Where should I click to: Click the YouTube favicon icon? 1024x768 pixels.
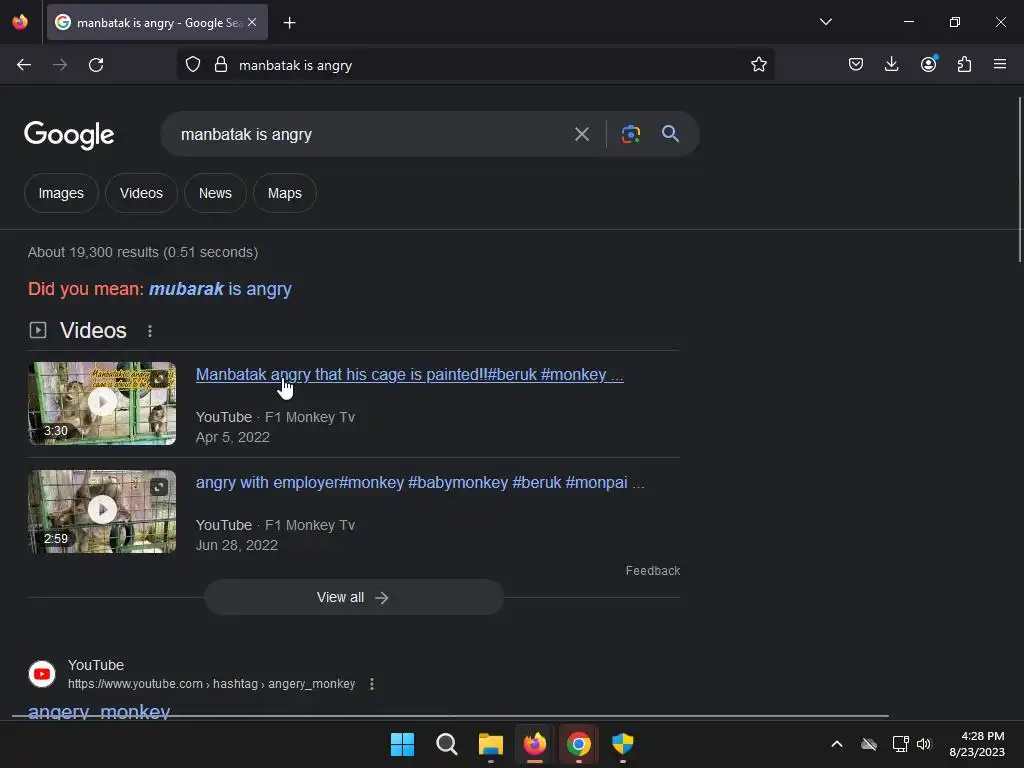(42, 674)
